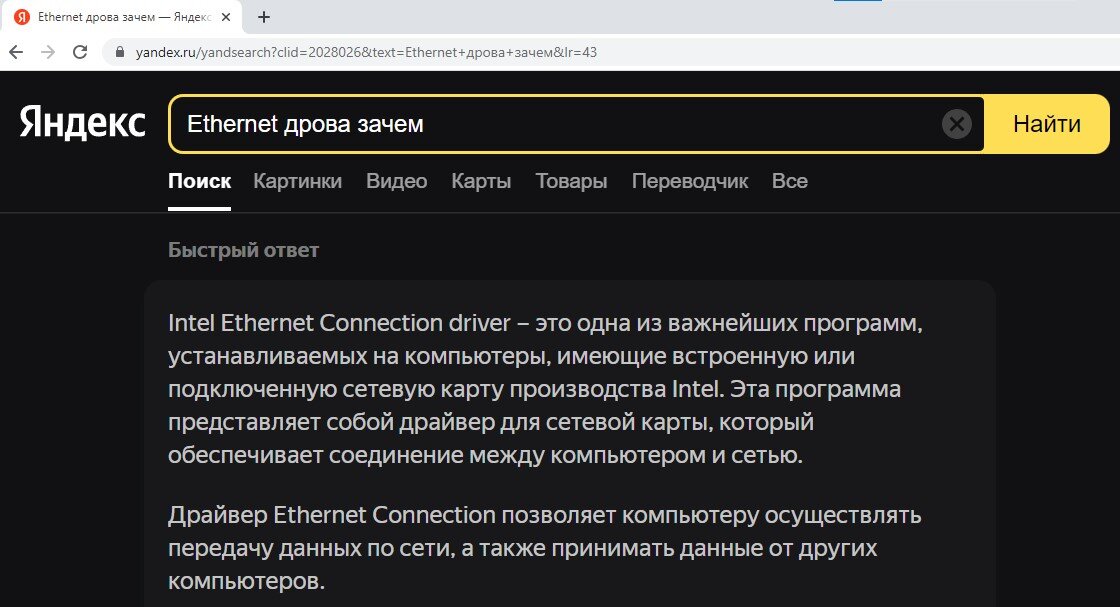Open the Видео search section
1120x607 pixels.
397,181
